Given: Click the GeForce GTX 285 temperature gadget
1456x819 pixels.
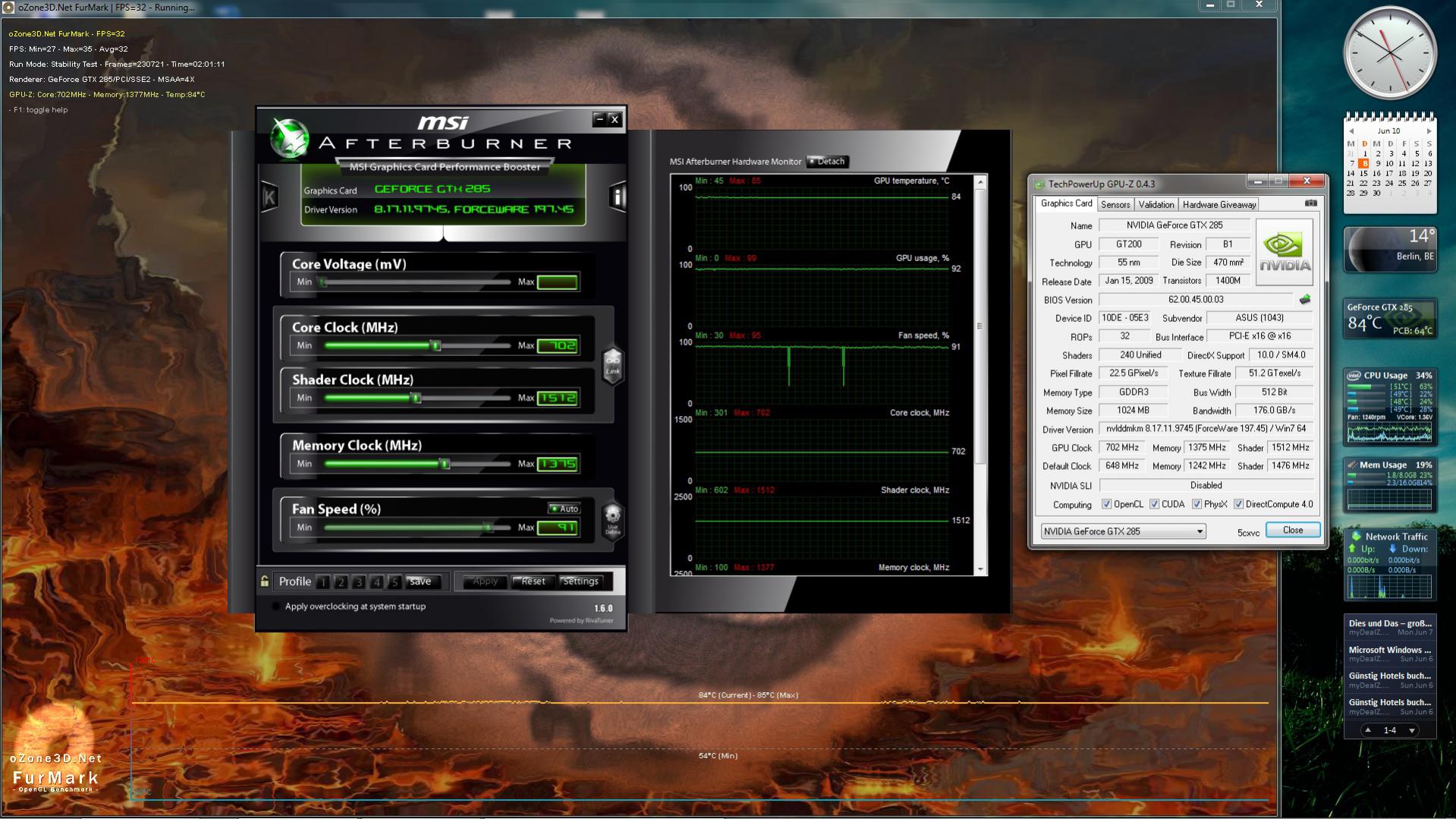Looking at the screenshot, I should tap(1390, 319).
